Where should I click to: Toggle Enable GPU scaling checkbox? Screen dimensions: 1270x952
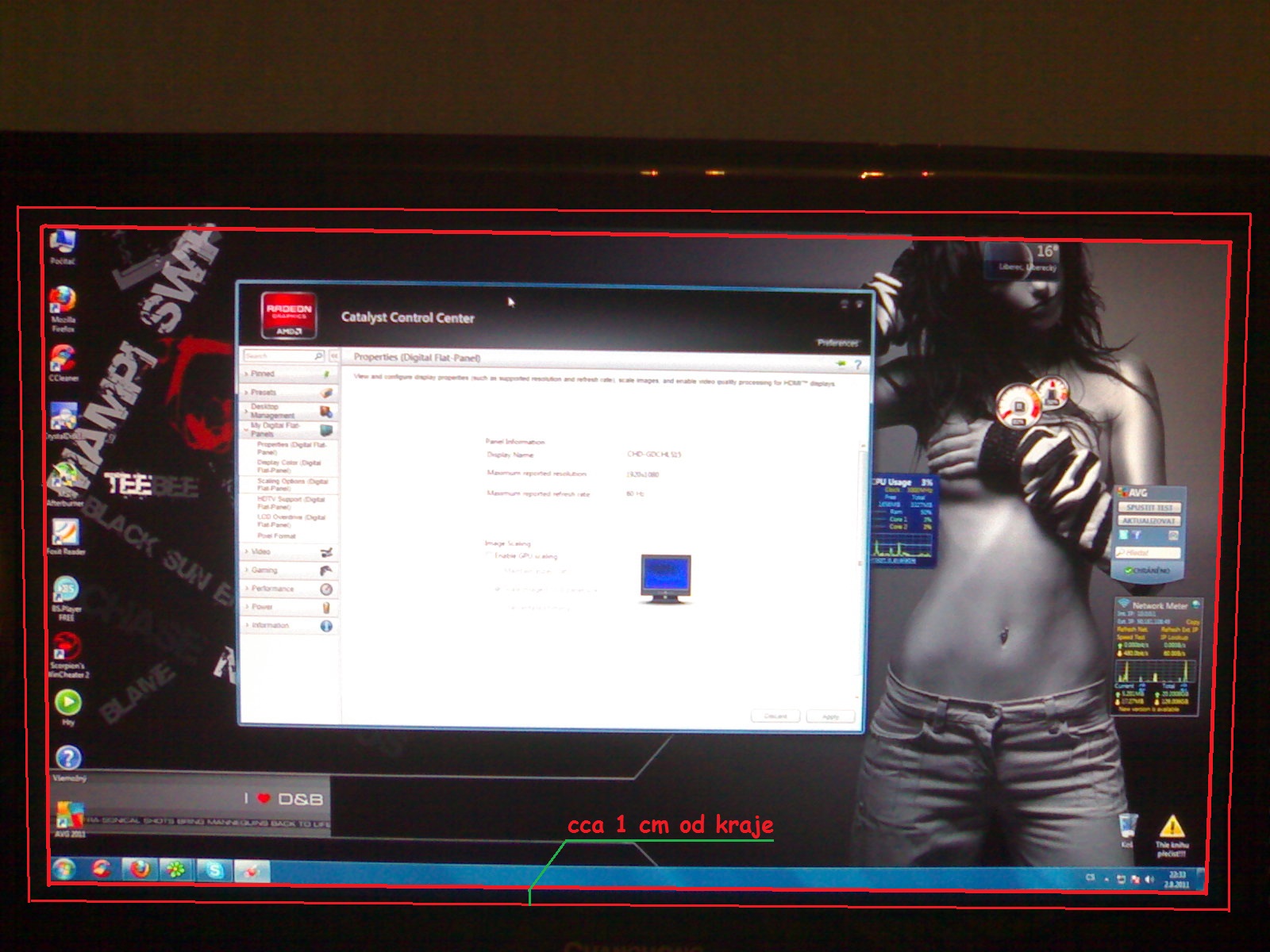pyautogui.click(x=489, y=555)
